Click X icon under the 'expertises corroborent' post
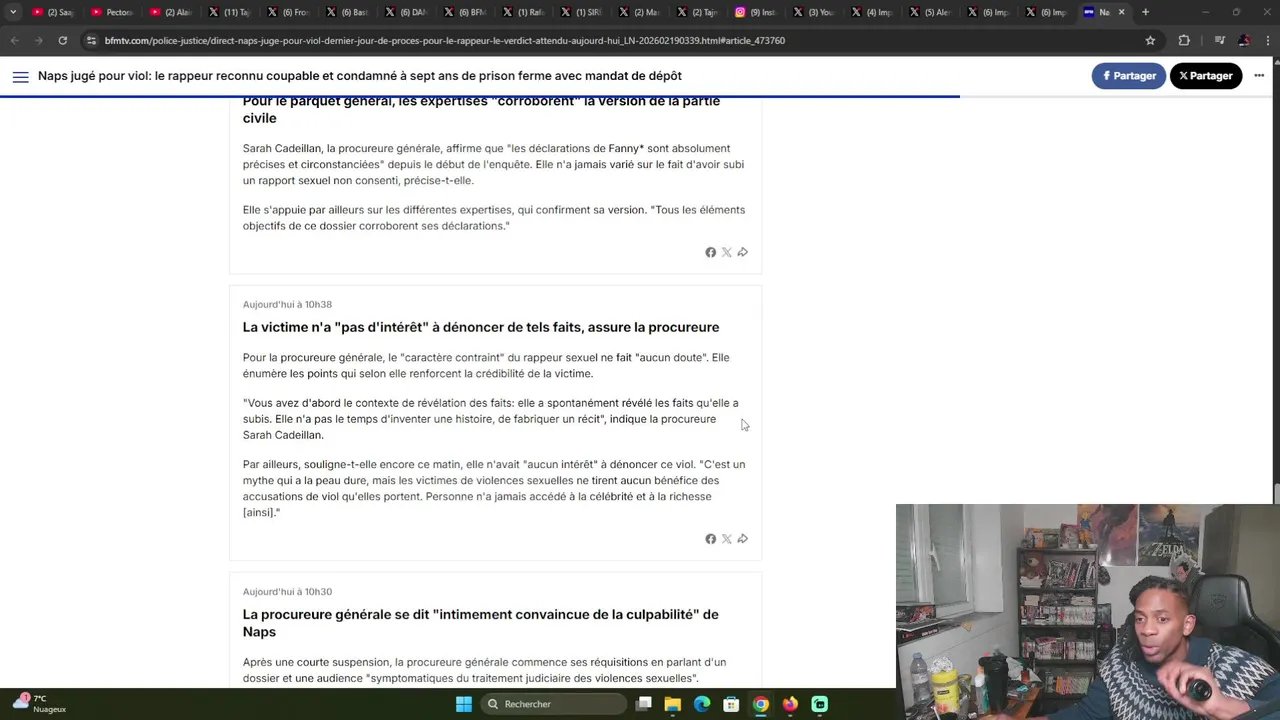This screenshot has width=1280, height=720. [x=727, y=252]
